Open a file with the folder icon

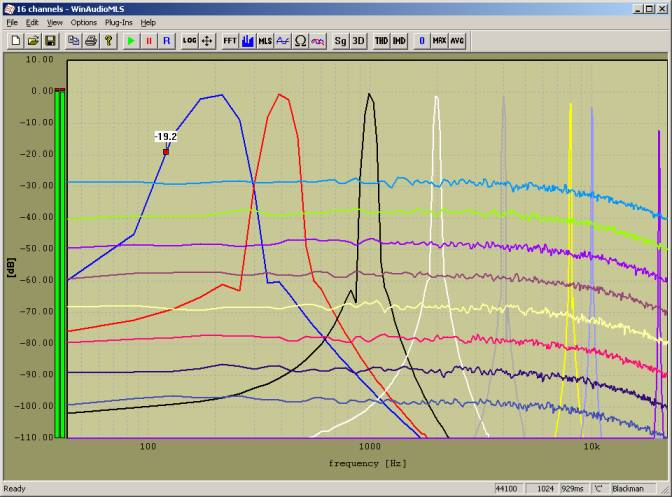[x=33, y=41]
